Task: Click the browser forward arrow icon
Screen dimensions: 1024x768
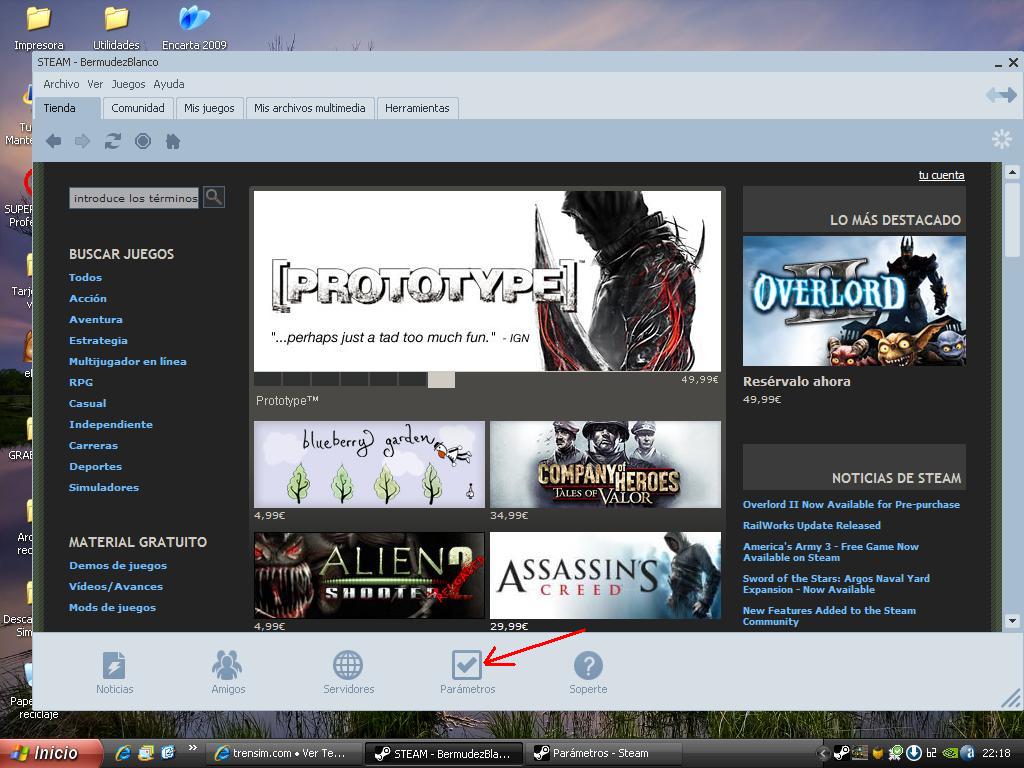Action: coord(83,142)
